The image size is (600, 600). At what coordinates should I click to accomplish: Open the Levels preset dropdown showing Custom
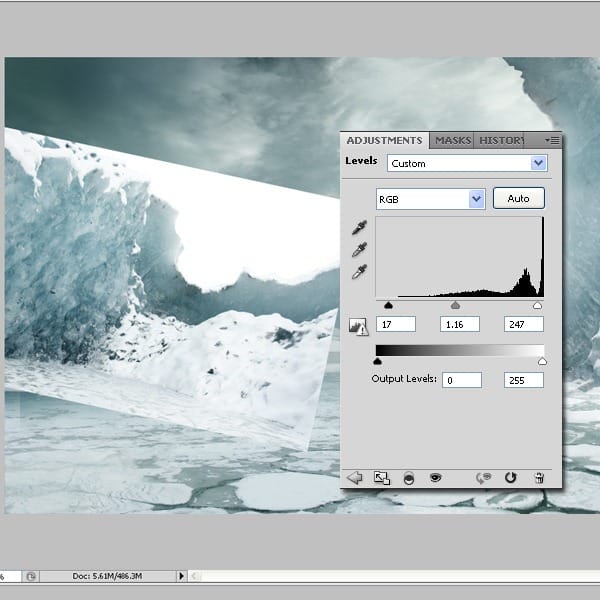click(x=539, y=163)
